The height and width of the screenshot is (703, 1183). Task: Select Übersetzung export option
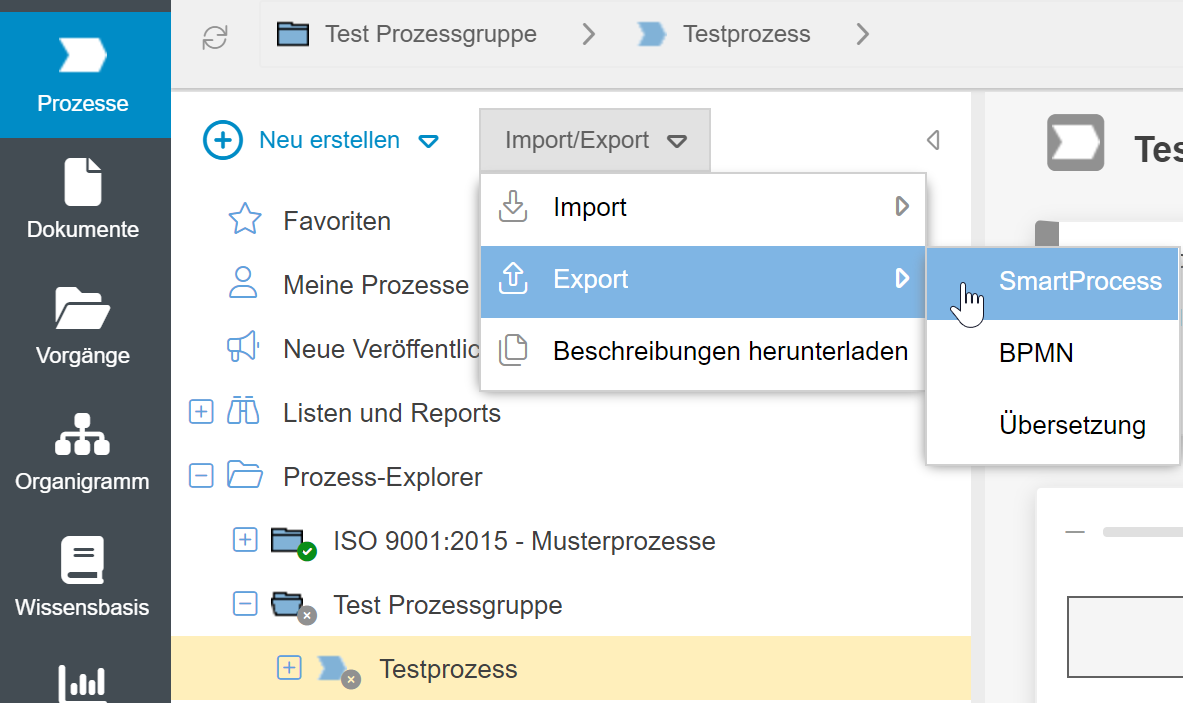(1071, 425)
